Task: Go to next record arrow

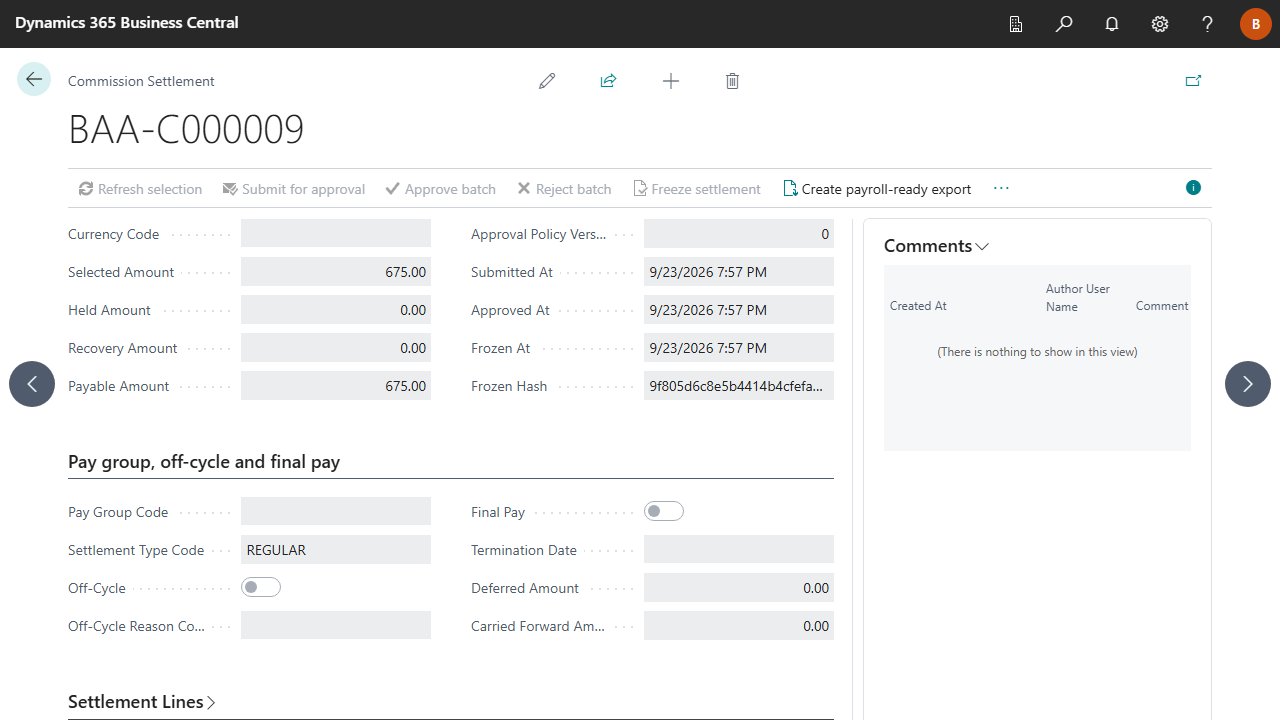Action: (1248, 384)
